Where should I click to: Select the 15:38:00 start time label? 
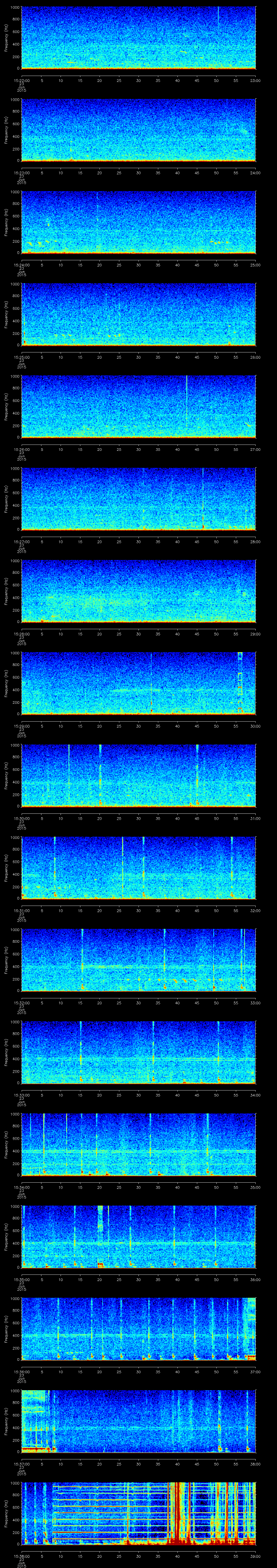21,1556
